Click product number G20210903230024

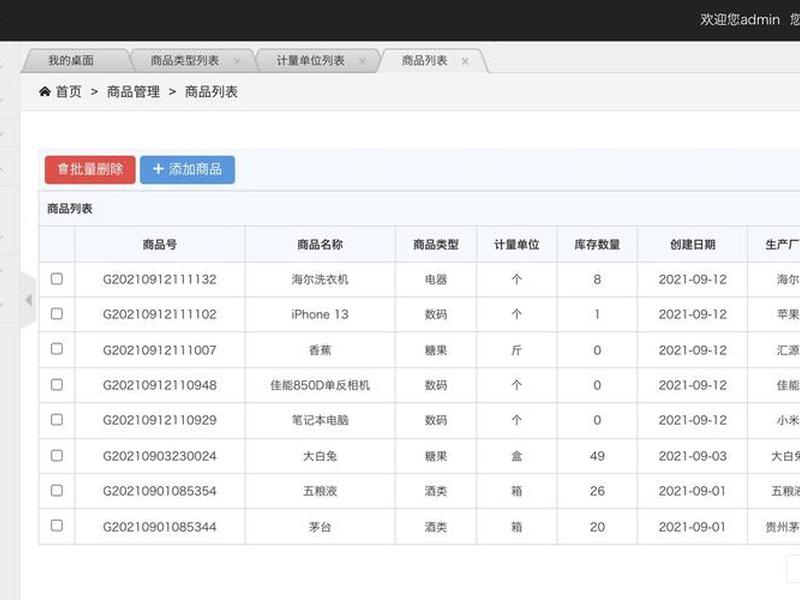click(160, 456)
